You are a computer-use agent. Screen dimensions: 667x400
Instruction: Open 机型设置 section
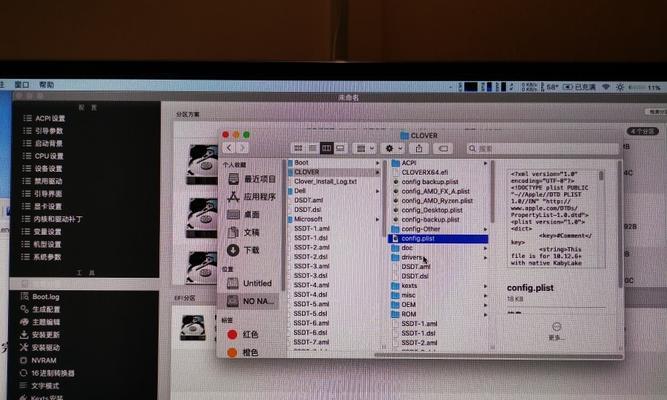click(42, 244)
